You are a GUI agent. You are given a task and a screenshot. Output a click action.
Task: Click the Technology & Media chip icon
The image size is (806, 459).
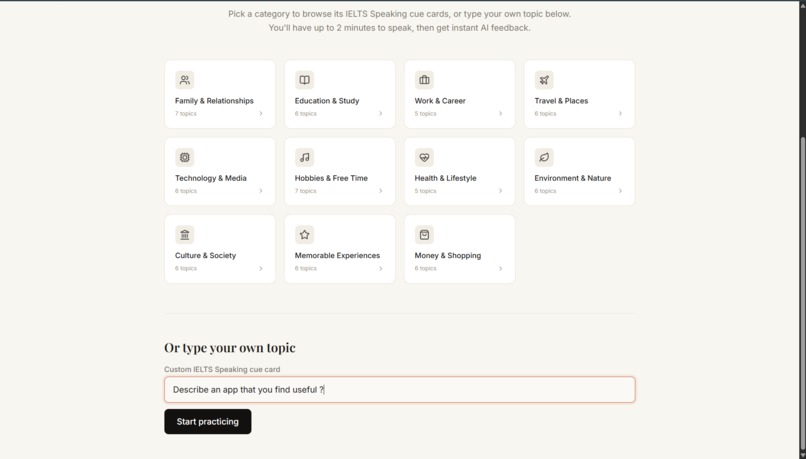click(x=185, y=157)
